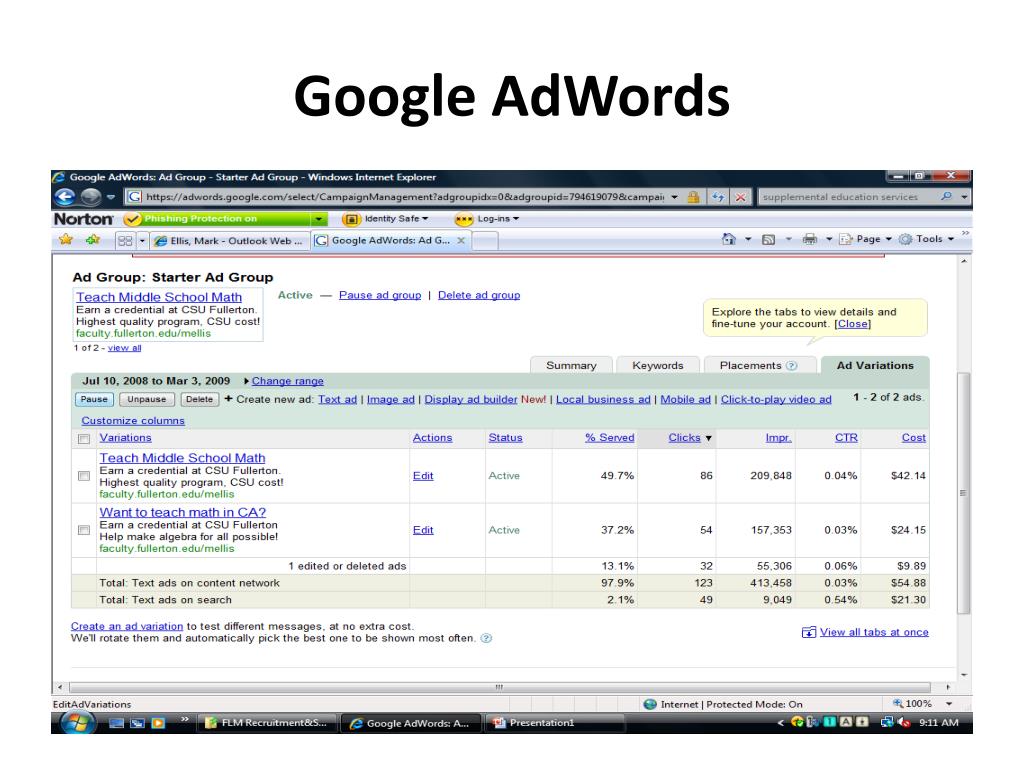The width and height of the screenshot is (1024, 768).
Task: Open Favorites Center star icon
Action: coord(65,240)
